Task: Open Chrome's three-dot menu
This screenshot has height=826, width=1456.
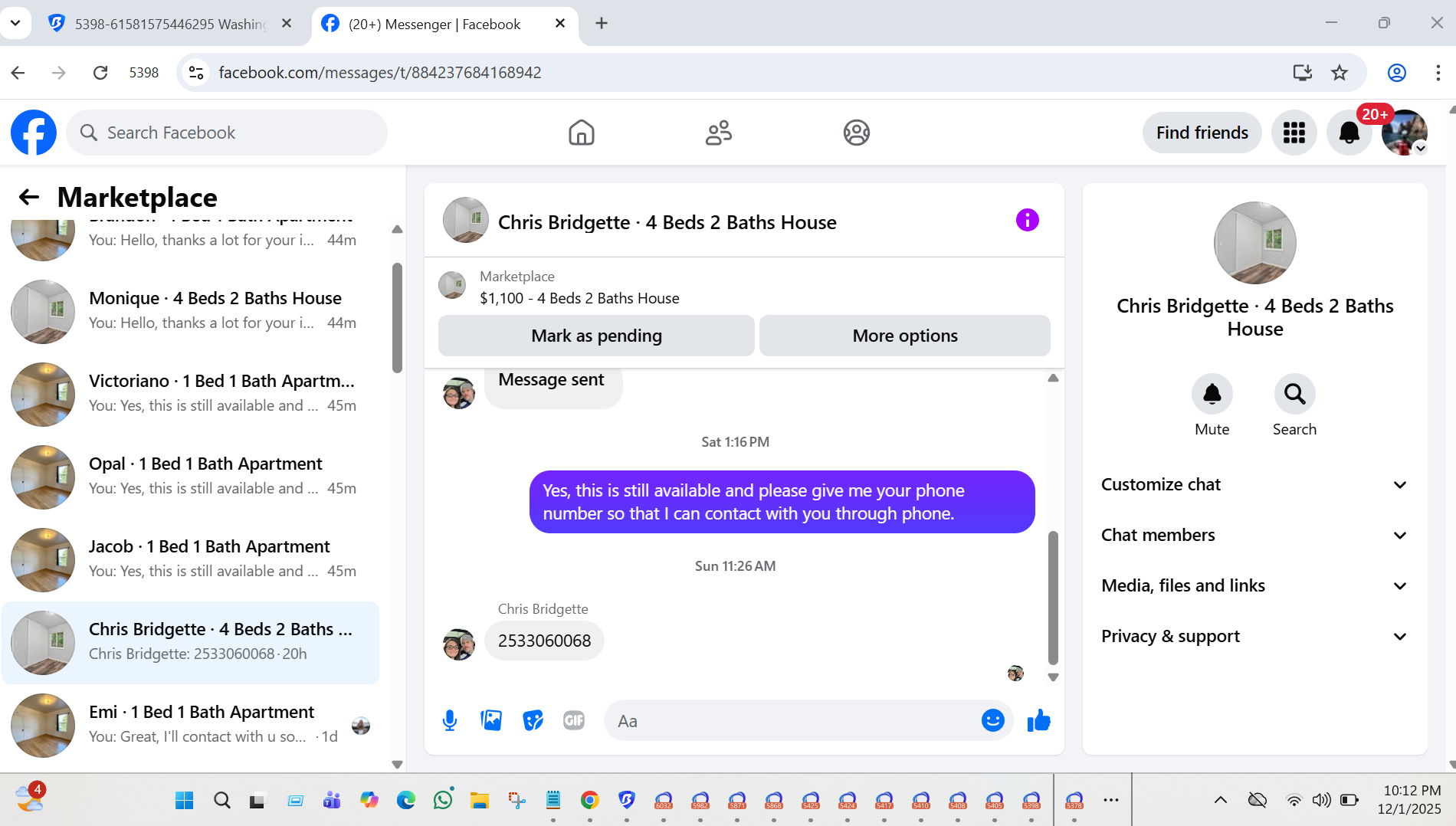Action: click(x=1438, y=73)
